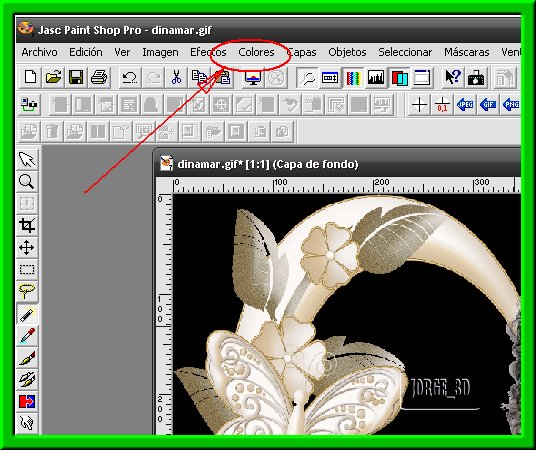Select the rectangular Selection tool
536x450 pixels.
(27, 270)
